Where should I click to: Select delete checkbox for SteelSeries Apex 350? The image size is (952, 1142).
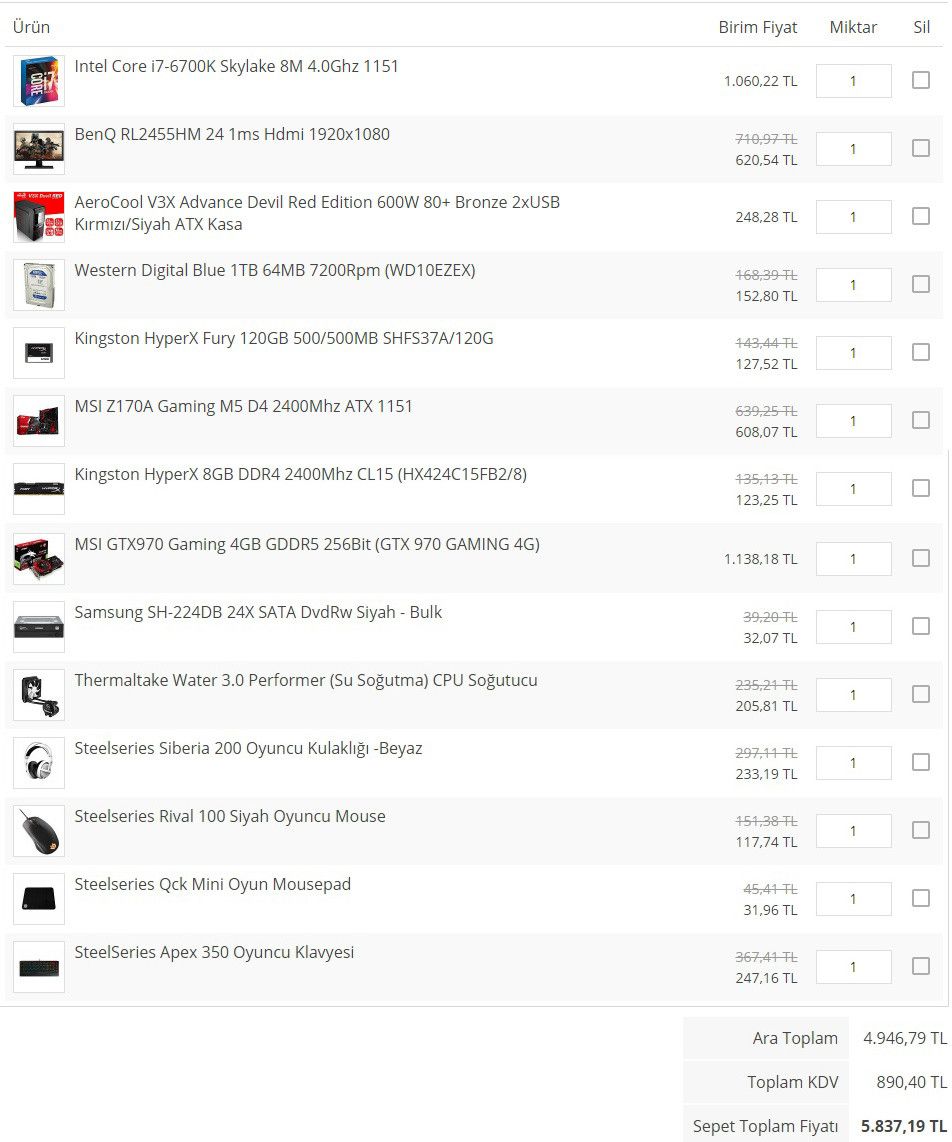(921, 966)
